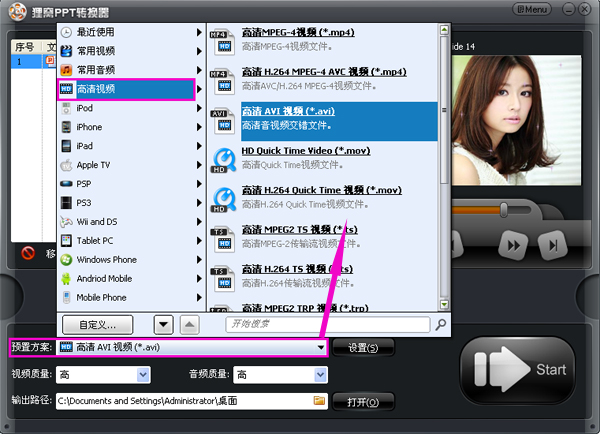Click HD Quick Time Video (*.mov) title
The width and height of the screenshot is (600, 434).
click(306, 151)
